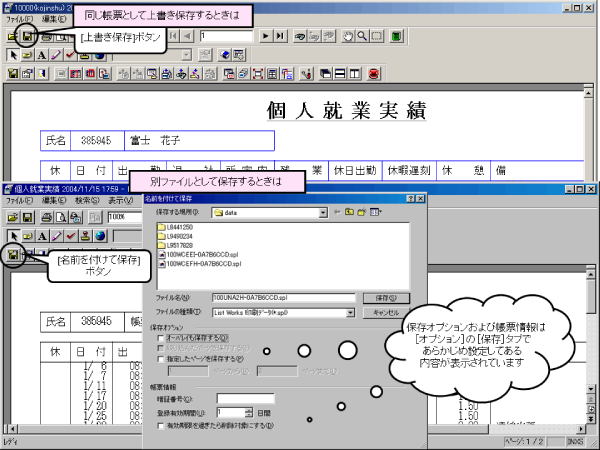Create new folder in save dialog
Image resolution: width=600 pixels, height=450 pixels.
click(362, 212)
